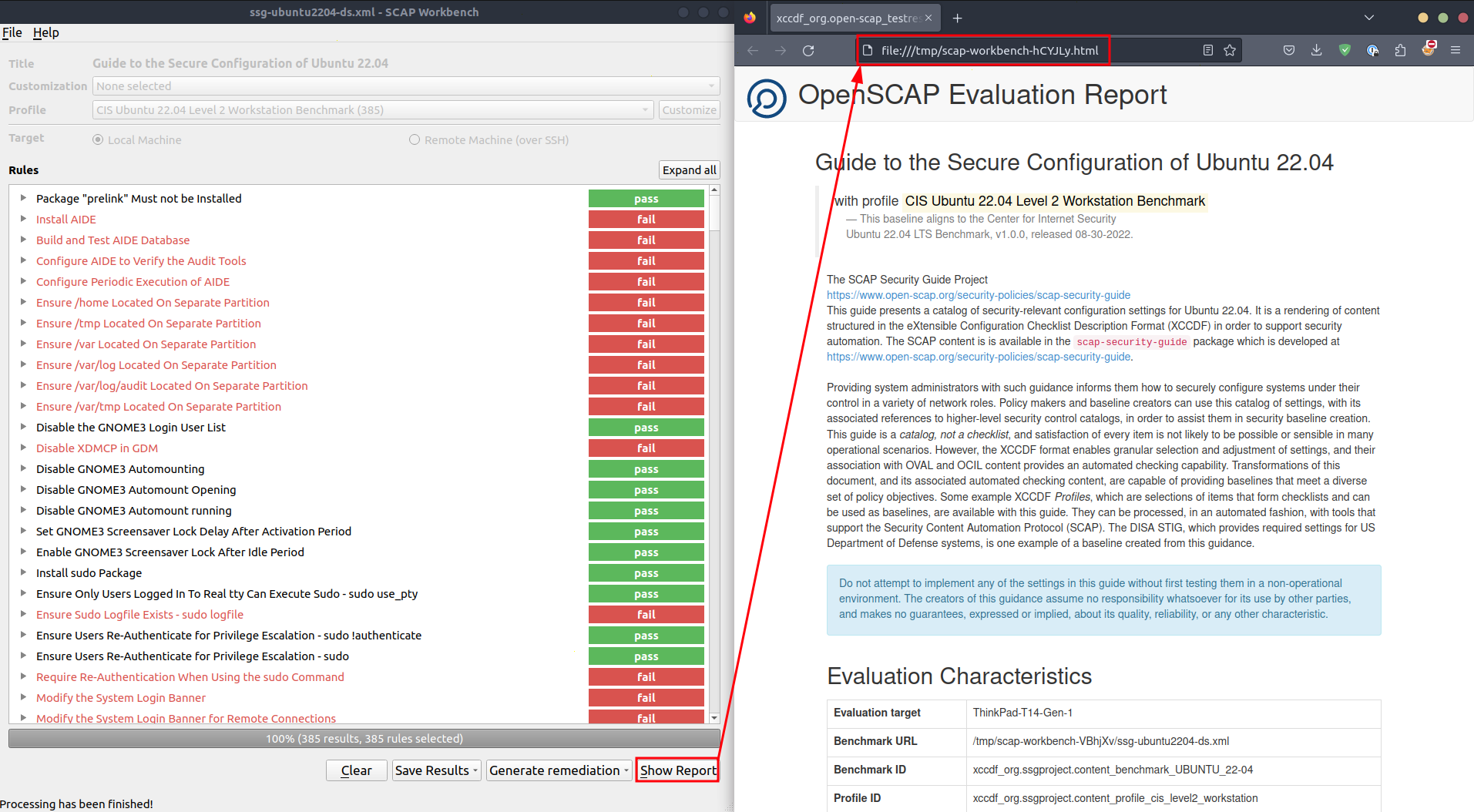Image resolution: width=1474 pixels, height=812 pixels.
Task: Reload the OpenSCAP report page
Action: [808, 51]
